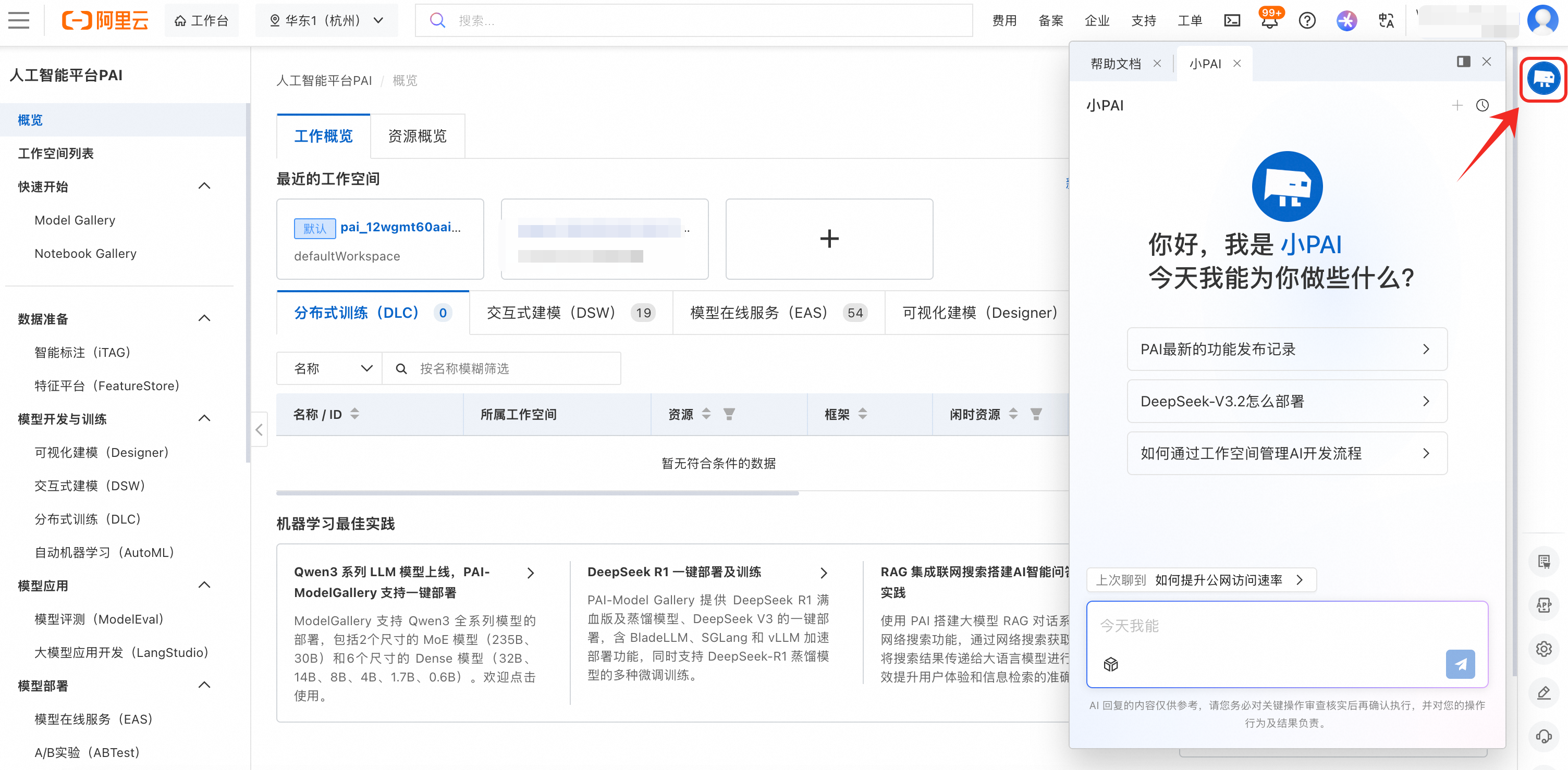This screenshot has width=1568, height=770.
Task: Open the Cloud Shell terminal icon
Action: pos(1232,21)
